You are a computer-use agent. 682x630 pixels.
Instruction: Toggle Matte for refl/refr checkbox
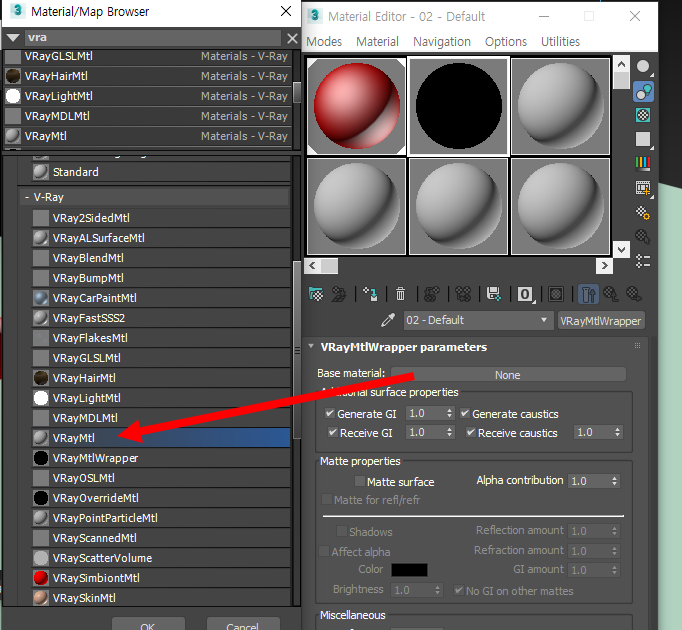coord(326,499)
